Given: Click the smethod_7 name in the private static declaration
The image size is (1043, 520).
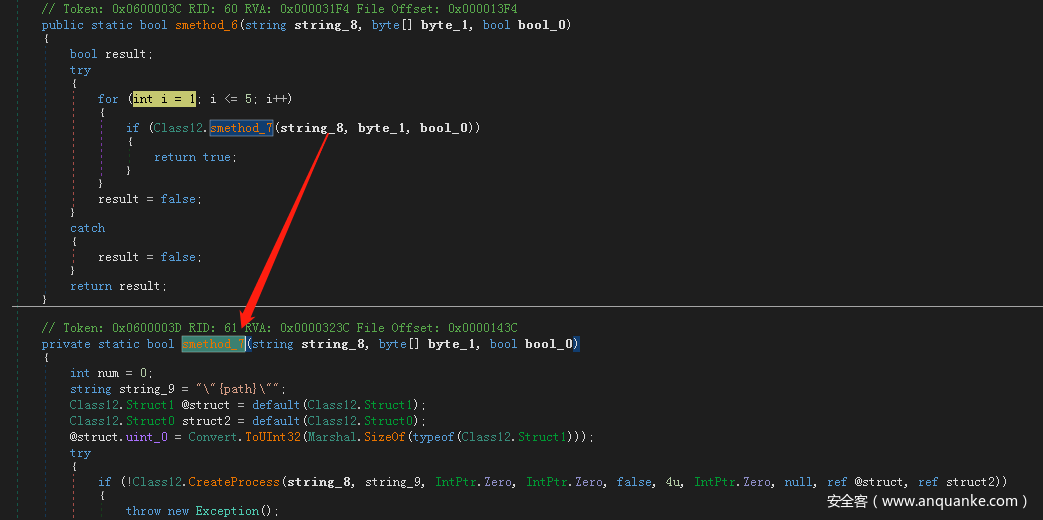Looking at the screenshot, I should [214, 344].
